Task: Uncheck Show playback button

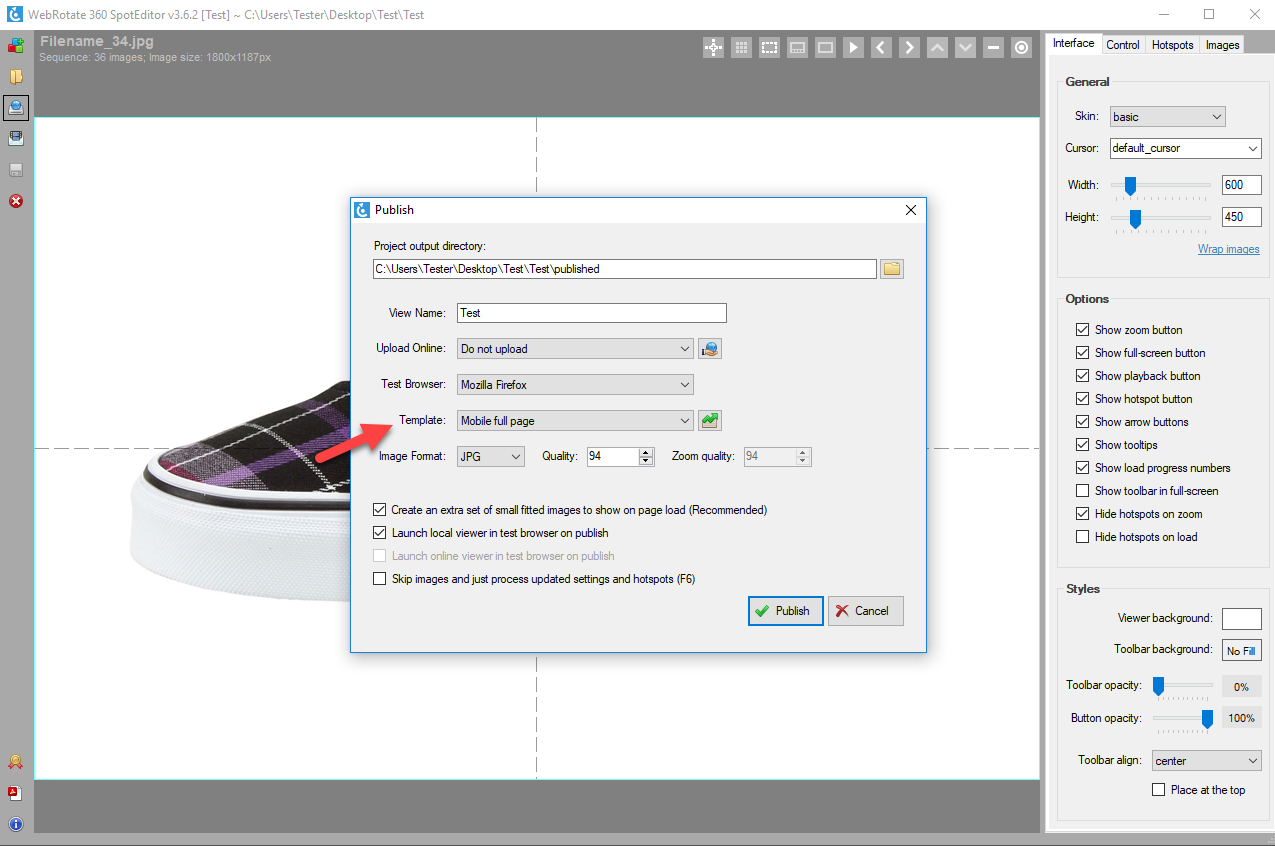Action: point(1082,376)
